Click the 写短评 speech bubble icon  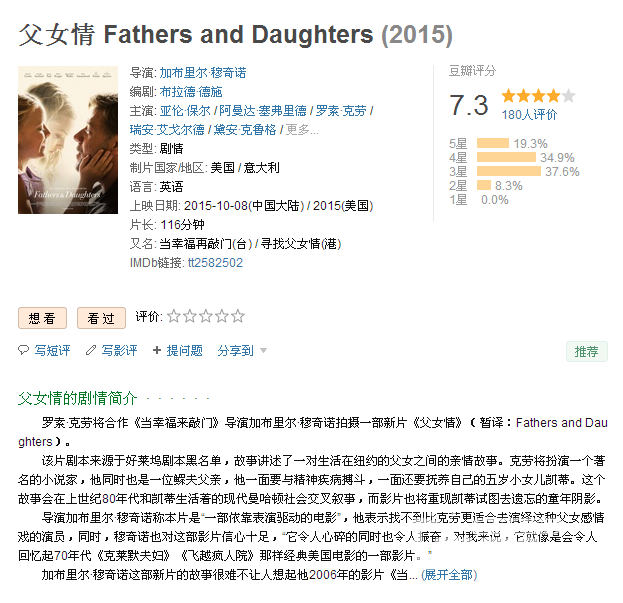click(23, 350)
